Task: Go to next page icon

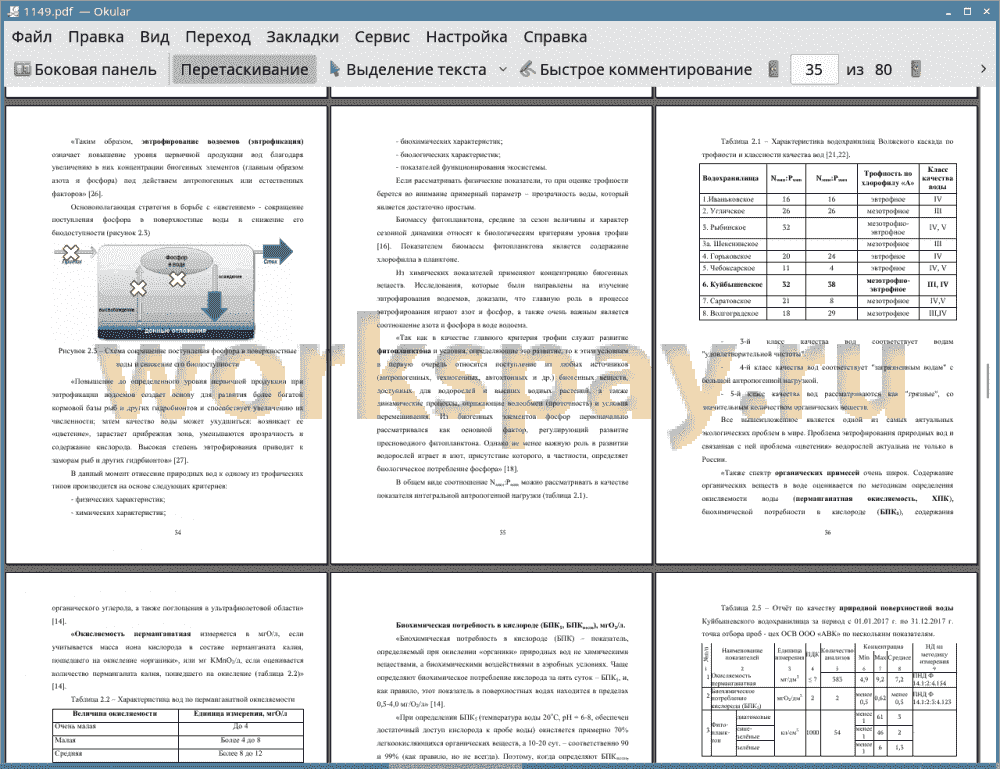Action: click(916, 69)
